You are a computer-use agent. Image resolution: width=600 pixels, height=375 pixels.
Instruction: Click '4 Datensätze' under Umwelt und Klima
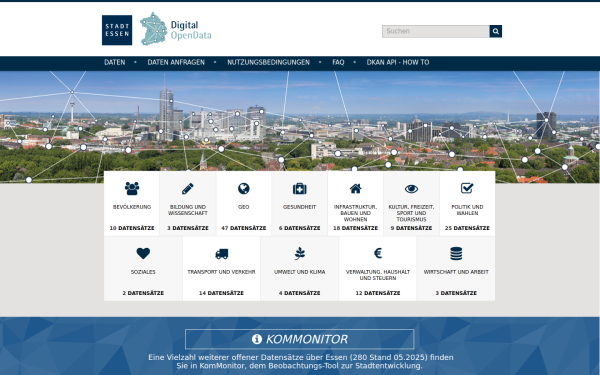[x=300, y=293]
